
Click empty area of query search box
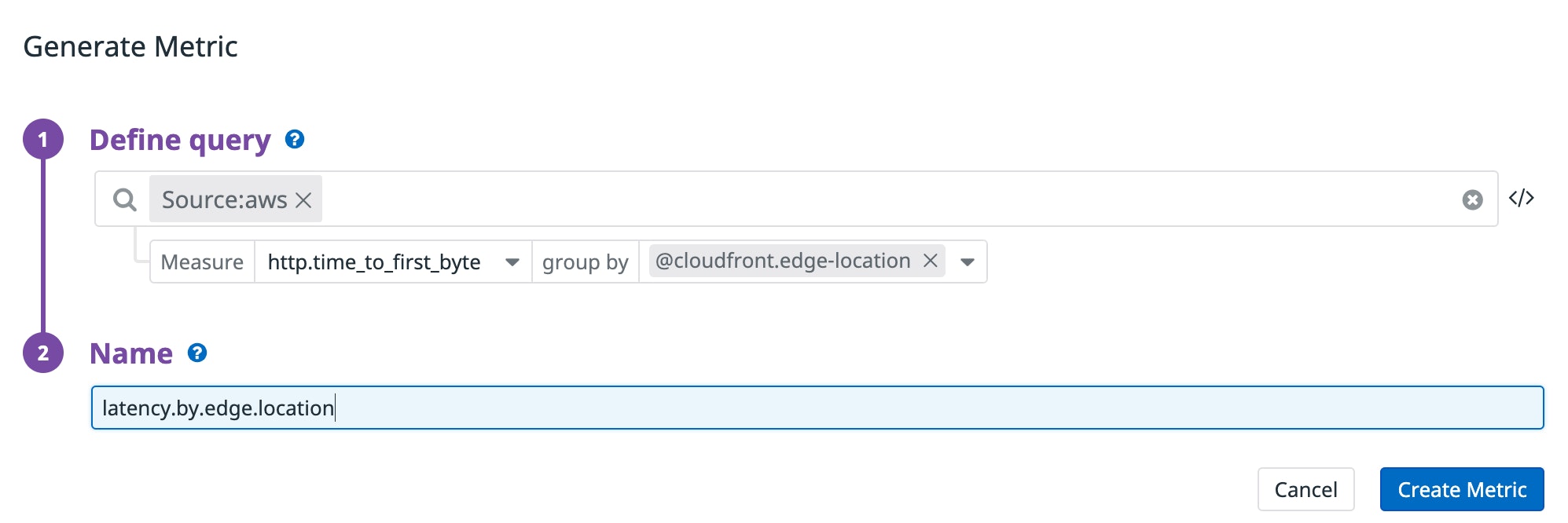pyautogui.click(x=865, y=199)
